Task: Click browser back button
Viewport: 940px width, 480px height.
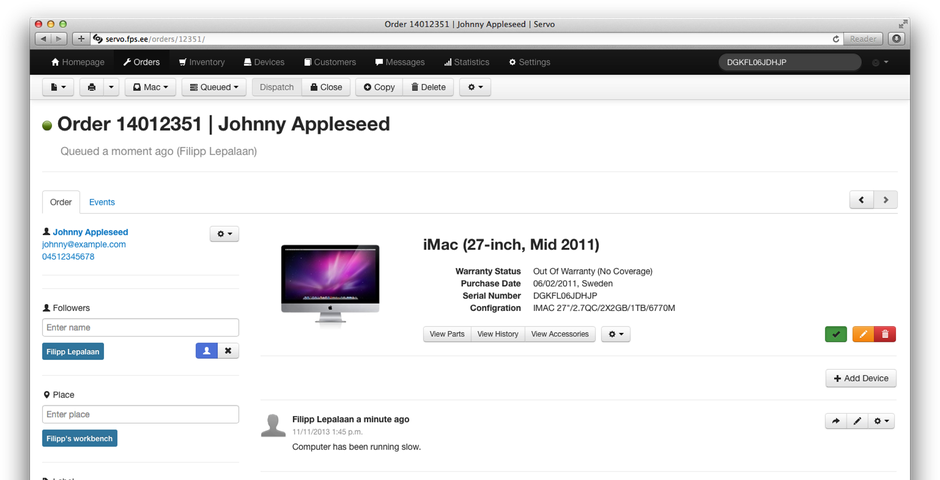Action: (x=43, y=39)
